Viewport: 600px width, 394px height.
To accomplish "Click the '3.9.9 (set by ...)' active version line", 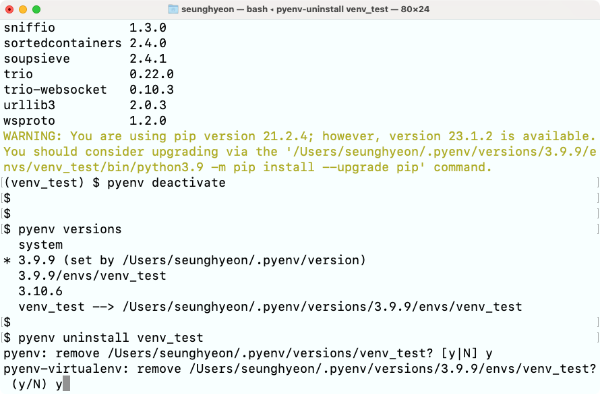I will click(185, 260).
